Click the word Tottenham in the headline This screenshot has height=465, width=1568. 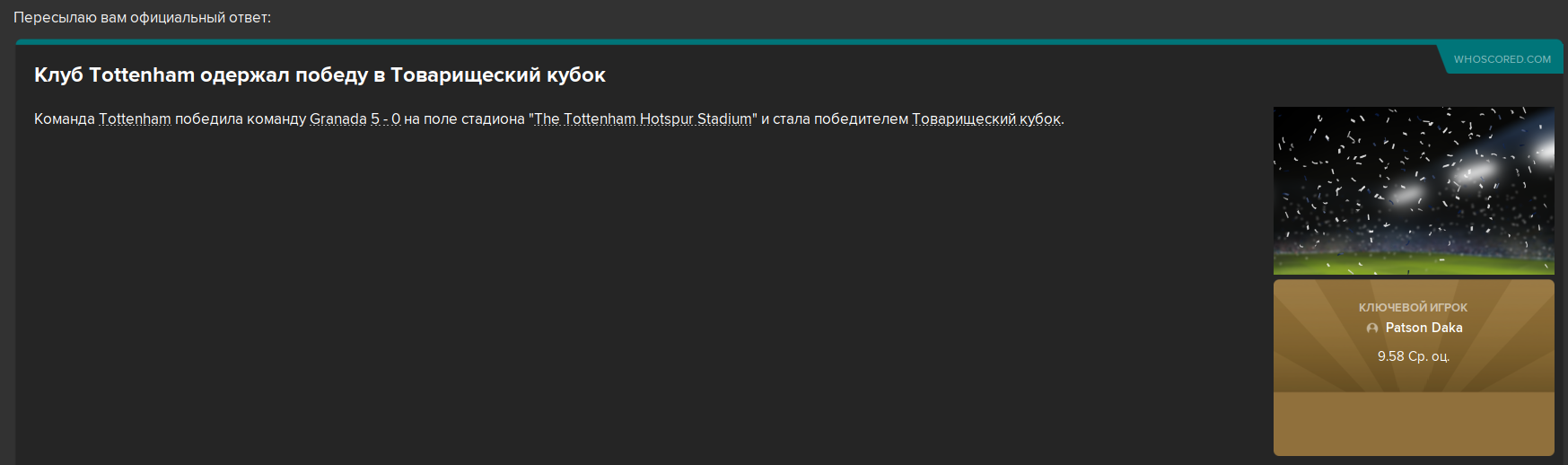pyautogui.click(x=142, y=75)
